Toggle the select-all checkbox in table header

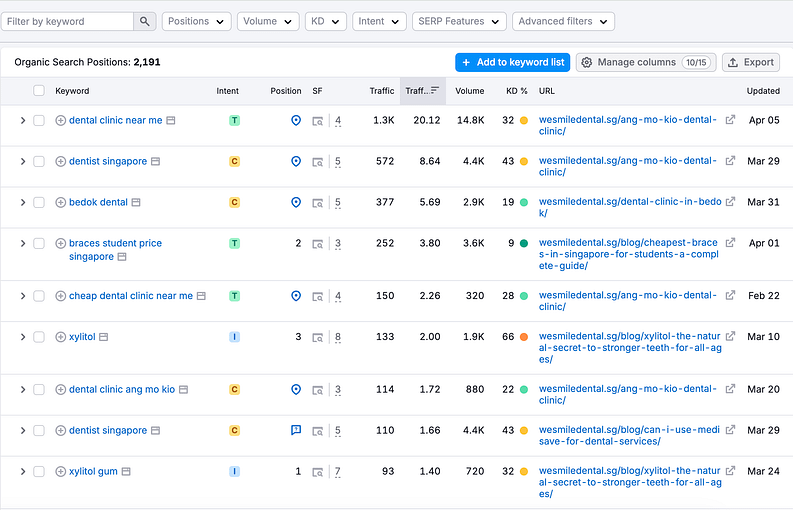pos(39,91)
